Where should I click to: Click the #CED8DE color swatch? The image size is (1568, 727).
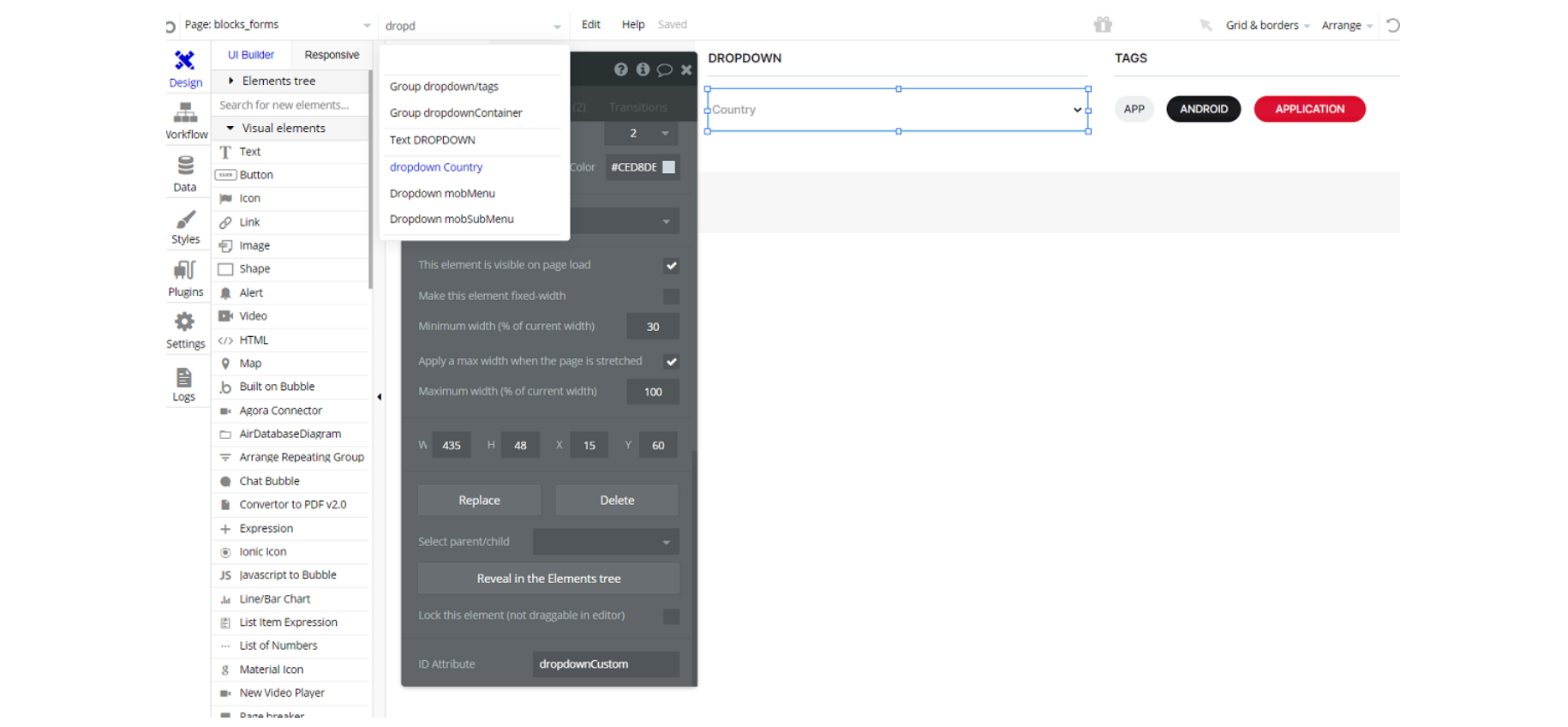point(668,167)
